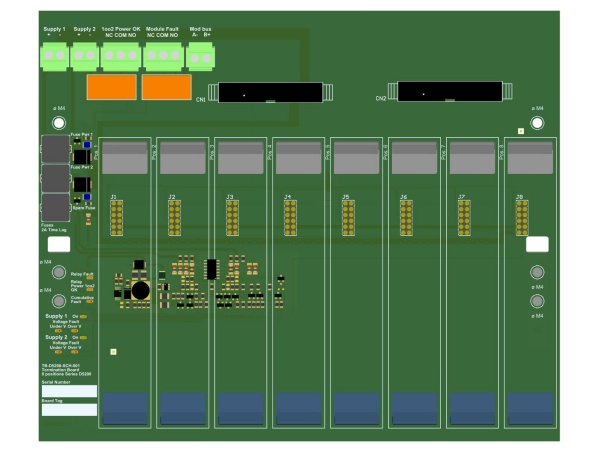
Task: Click the left orange relay
Action: (111, 88)
